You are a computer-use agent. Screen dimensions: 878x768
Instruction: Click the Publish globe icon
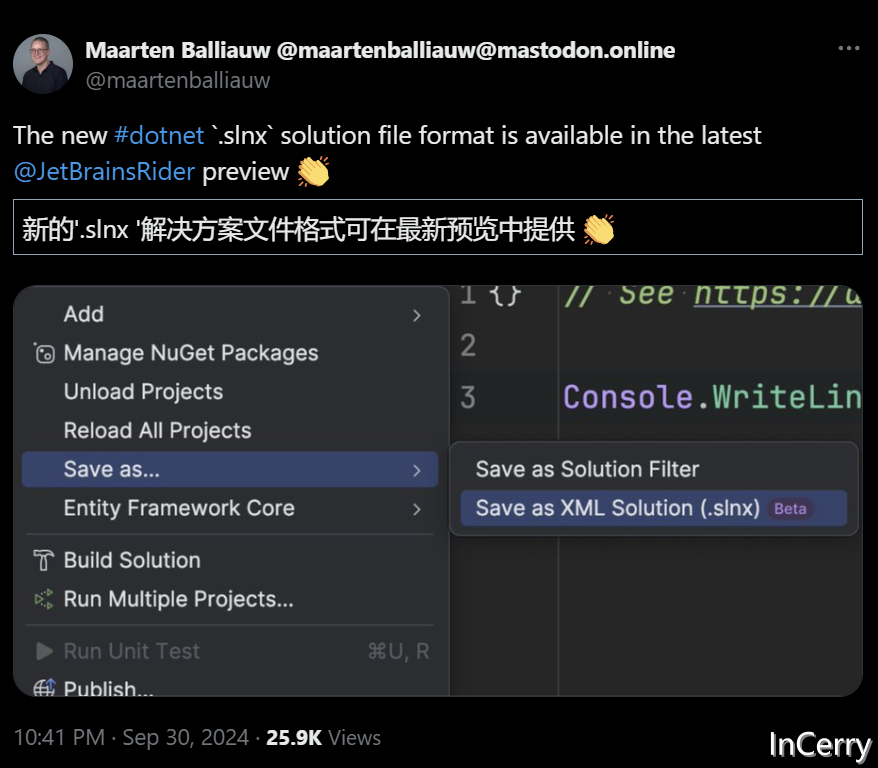pyautogui.click(x=44, y=687)
